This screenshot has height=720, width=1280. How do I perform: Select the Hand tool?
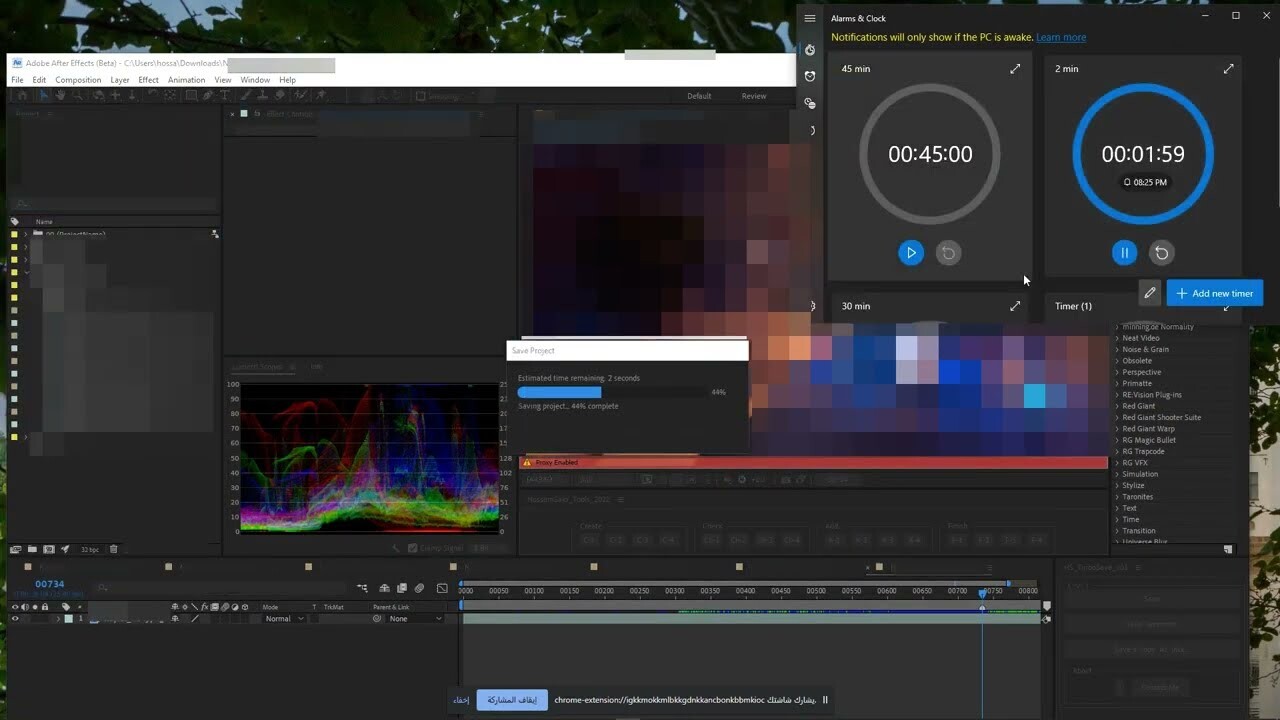pos(61,96)
